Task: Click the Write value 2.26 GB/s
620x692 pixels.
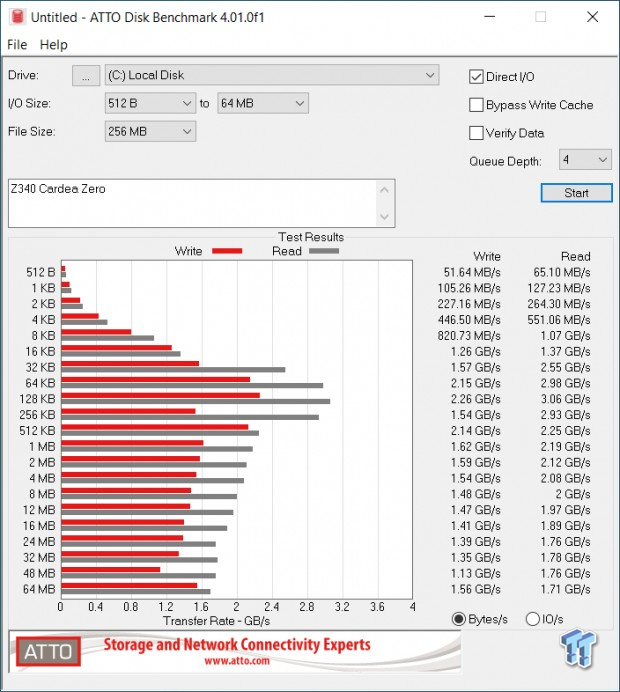Action: click(x=475, y=399)
